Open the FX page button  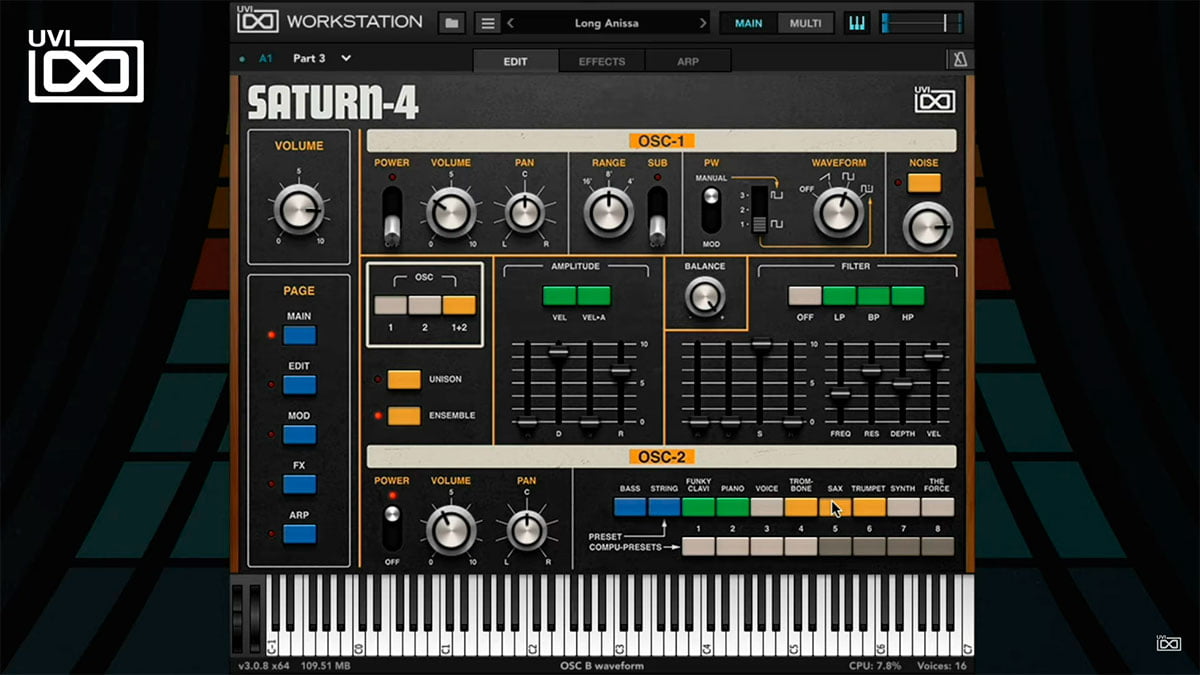299,484
